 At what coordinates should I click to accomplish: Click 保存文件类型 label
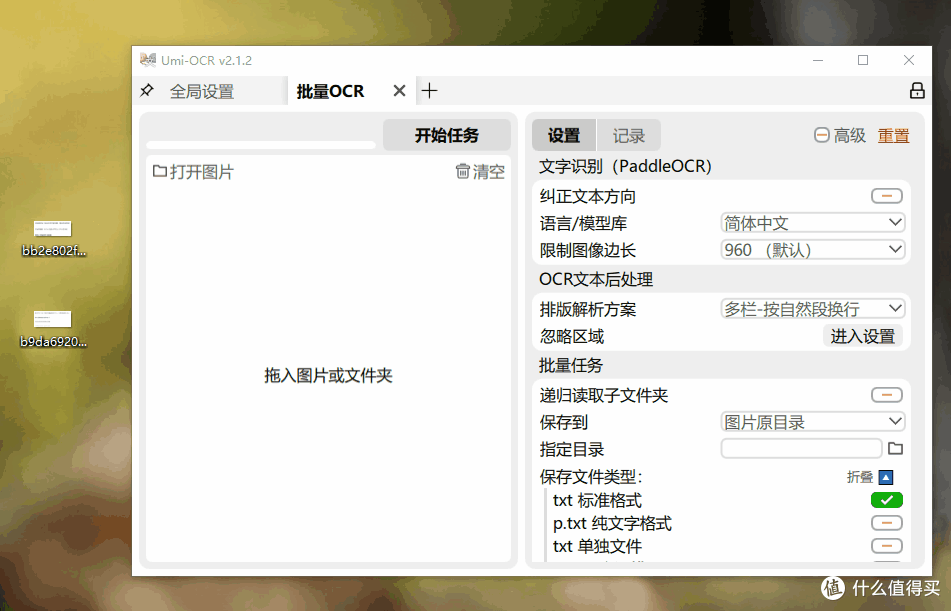(591, 477)
